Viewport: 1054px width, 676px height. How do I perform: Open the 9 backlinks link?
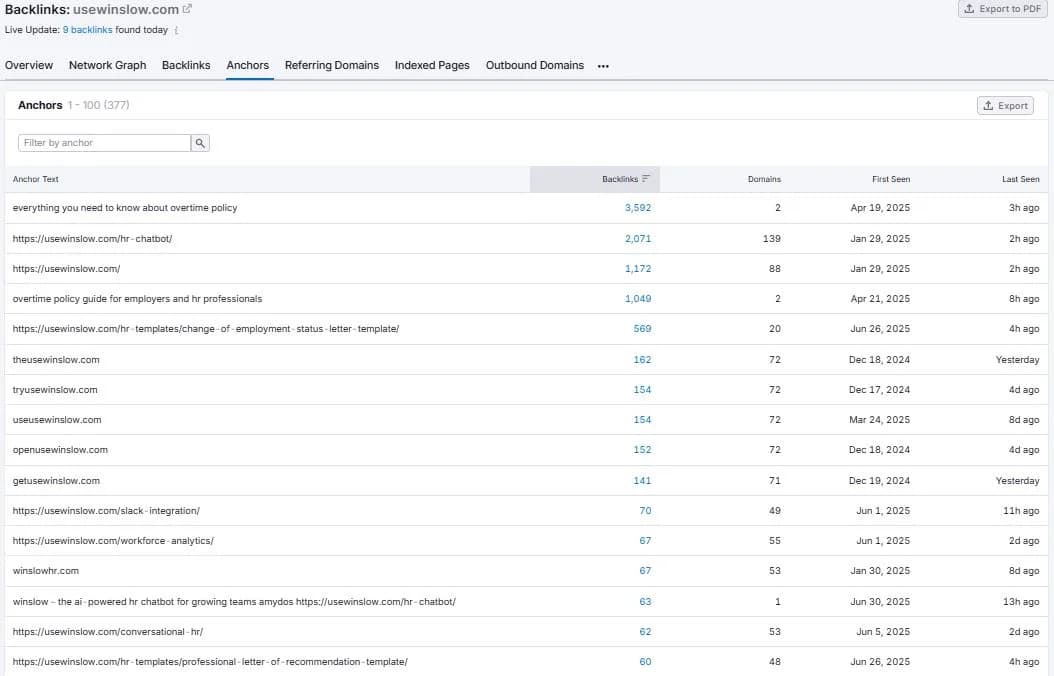[x=87, y=30]
